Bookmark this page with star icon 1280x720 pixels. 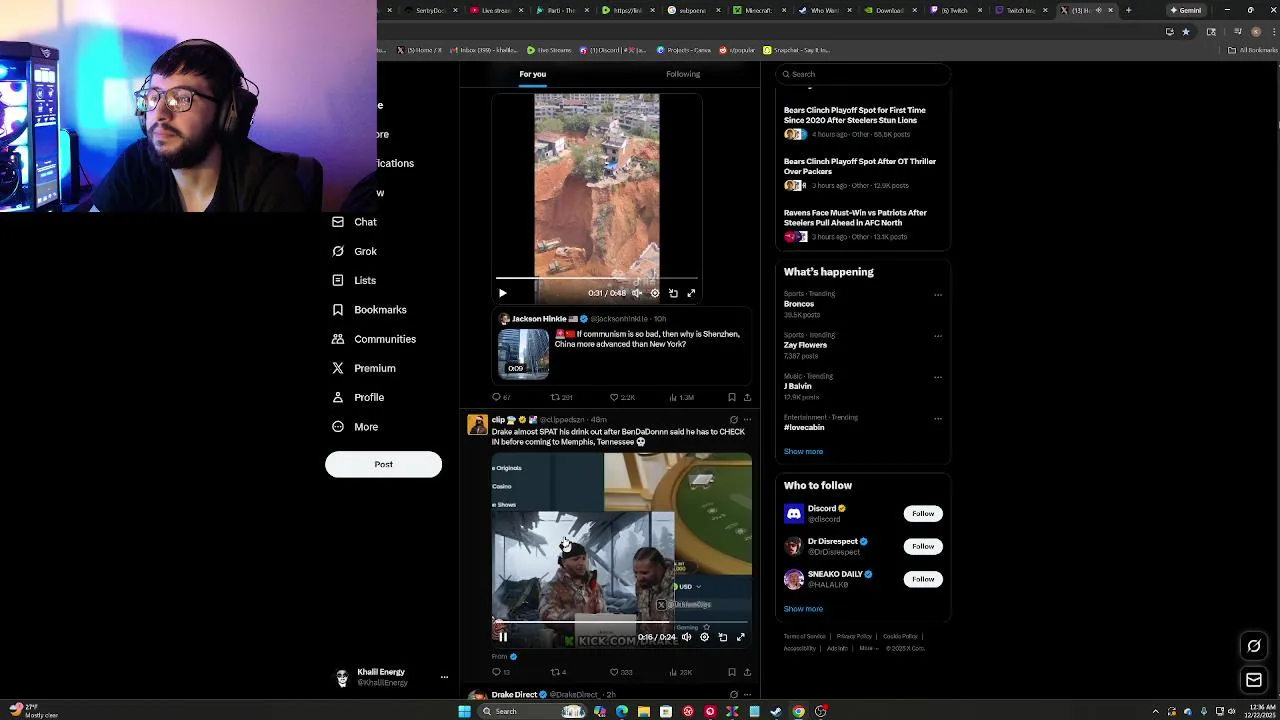(1186, 31)
